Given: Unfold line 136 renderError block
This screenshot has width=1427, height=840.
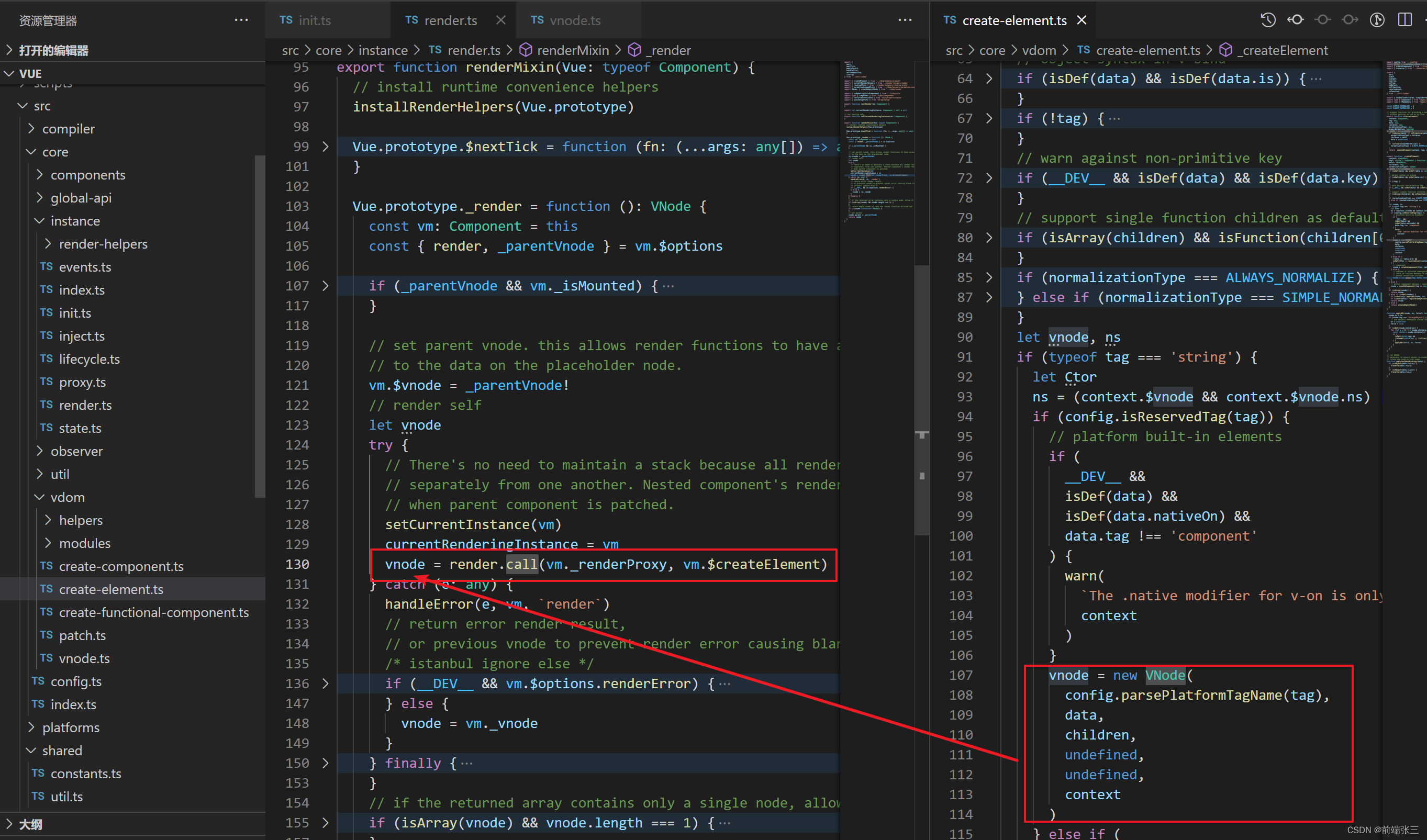Looking at the screenshot, I should click(x=326, y=683).
